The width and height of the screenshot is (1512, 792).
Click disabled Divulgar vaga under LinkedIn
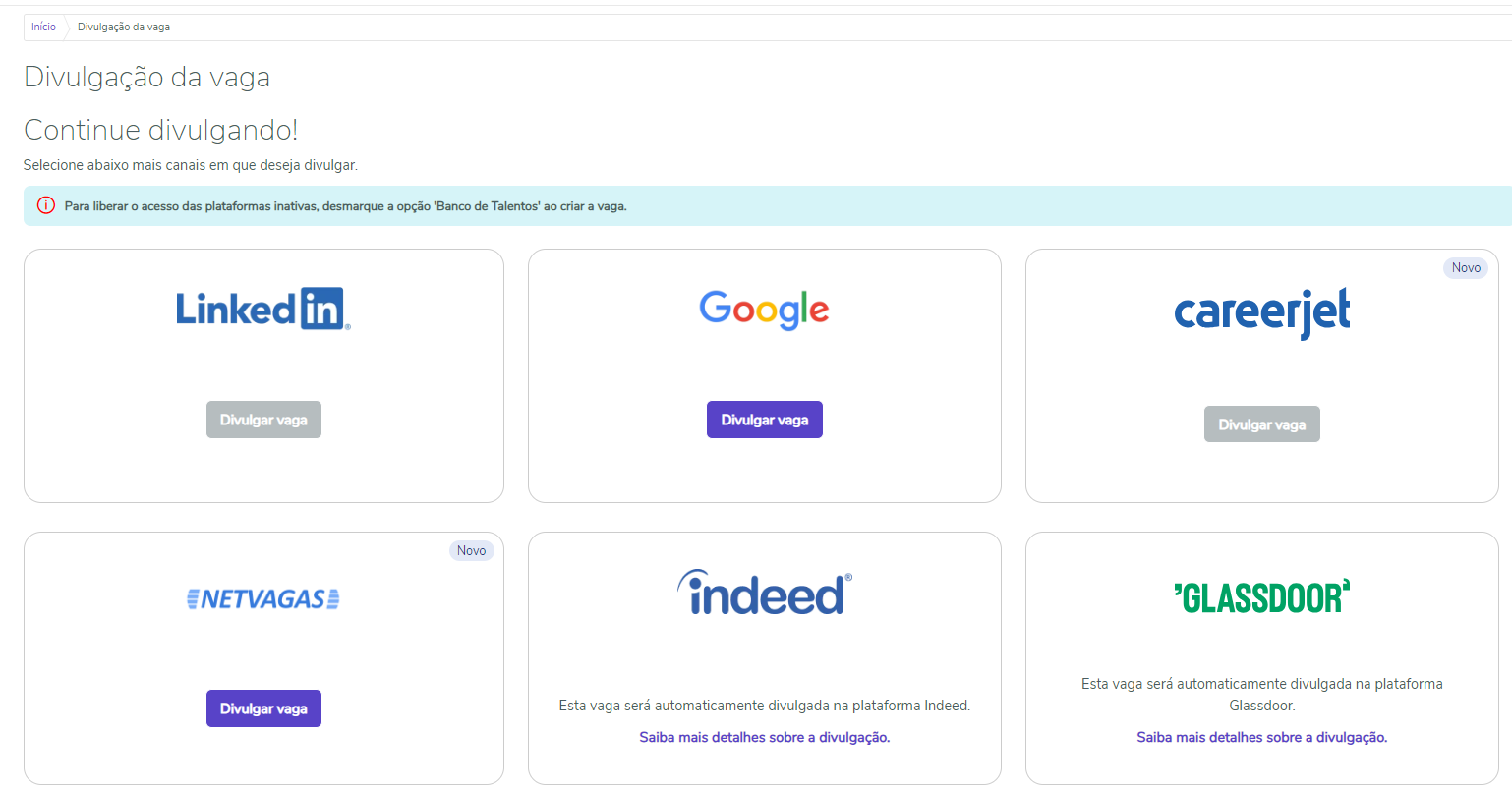[x=263, y=420]
